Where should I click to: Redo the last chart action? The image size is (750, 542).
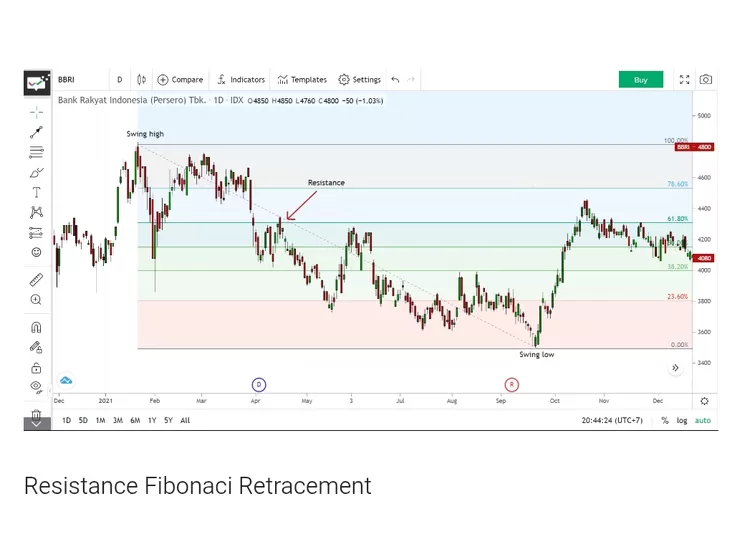click(x=411, y=79)
